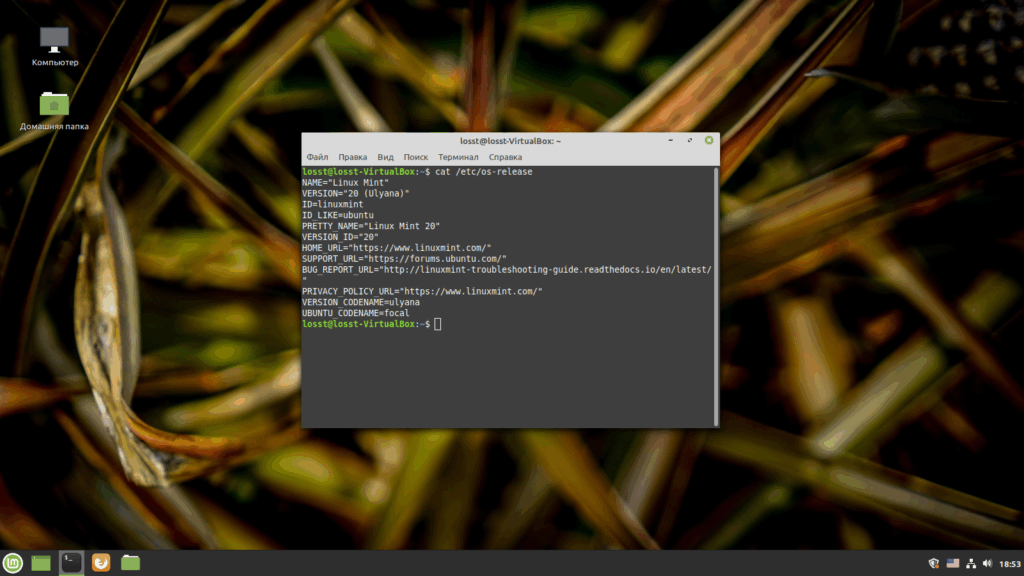
Task: Click the terminal cursor at the last prompt
Action: pyautogui.click(x=438, y=324)
